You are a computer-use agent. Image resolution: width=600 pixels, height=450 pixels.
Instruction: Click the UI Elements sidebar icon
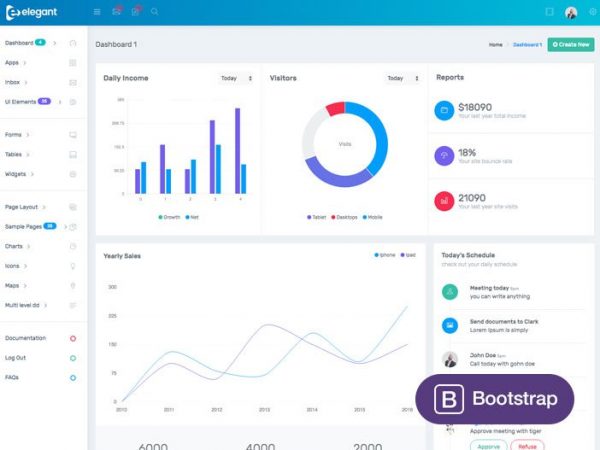click(x=73, y=102)
